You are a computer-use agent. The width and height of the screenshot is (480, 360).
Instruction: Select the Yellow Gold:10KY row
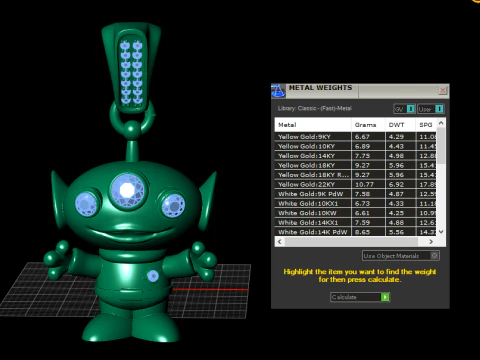click(355, 146)
